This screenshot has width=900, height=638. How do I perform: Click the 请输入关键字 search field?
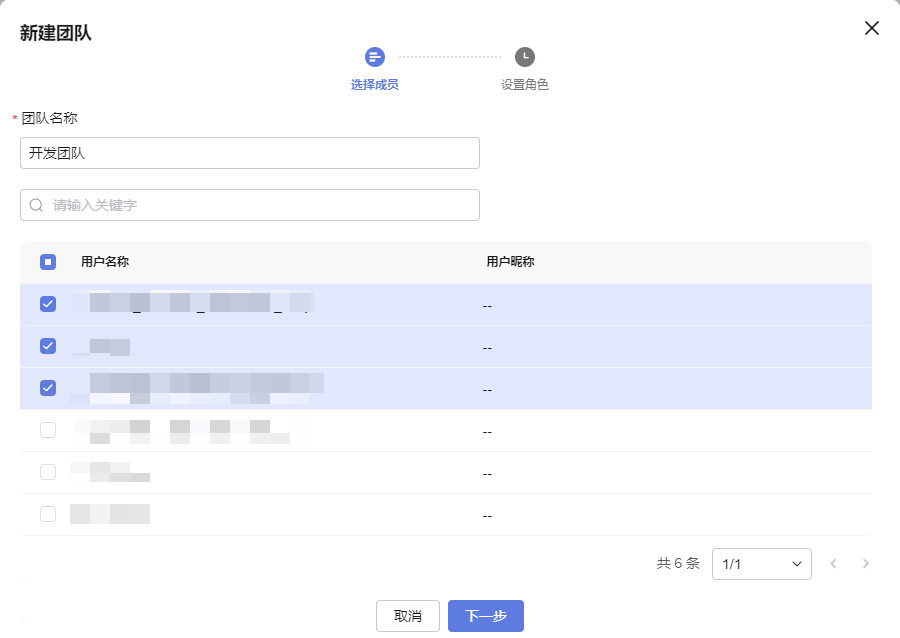coord(260,205)
